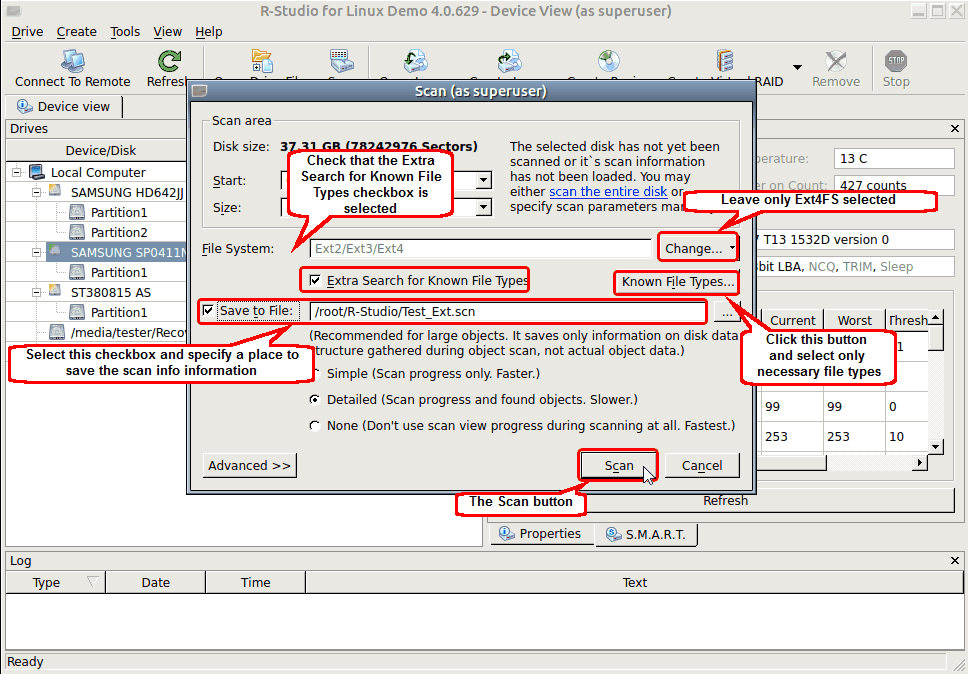Click the green Refresh toolbar icon
Image resolution: width=974 pixels, height=674 pixels.
tap(169, 61)
